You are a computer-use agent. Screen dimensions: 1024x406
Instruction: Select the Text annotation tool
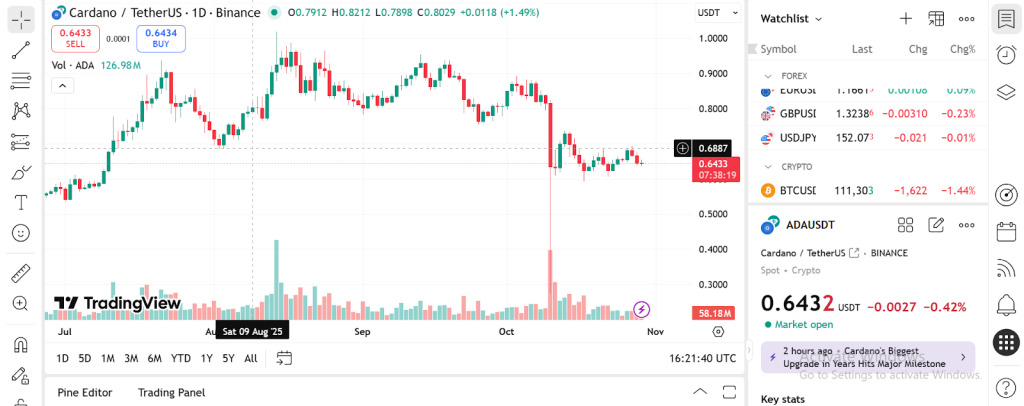[21, 202]
